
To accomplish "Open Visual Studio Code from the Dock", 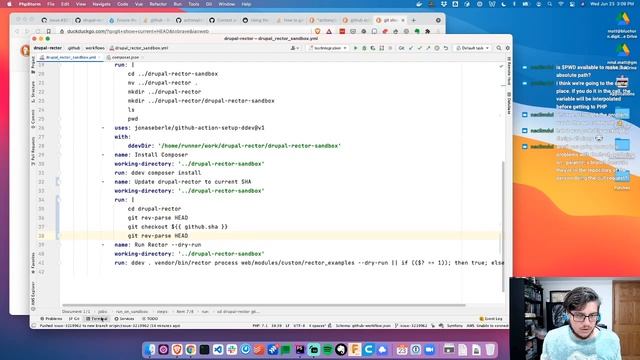I will coord(218,349).
